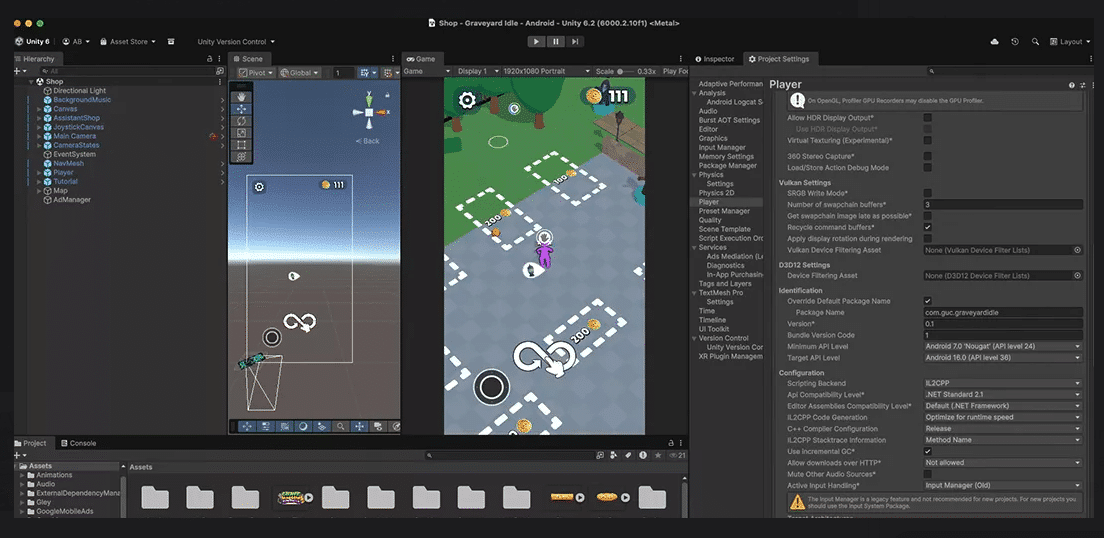The image size is (1104, 538).
Task: Enable Allow HDR Display Output checkbox
Action: (928, 118)
